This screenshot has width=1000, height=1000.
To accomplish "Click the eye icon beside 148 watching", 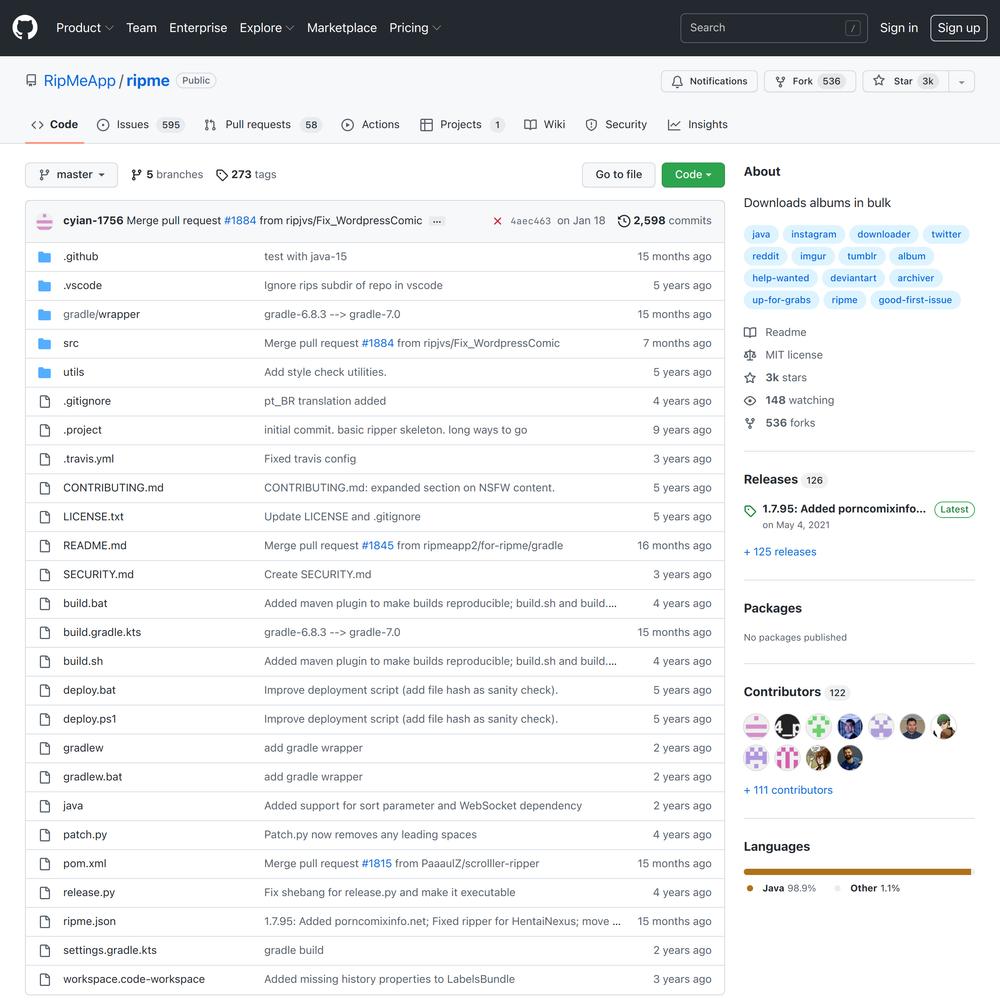I will click(x=750, y=401).
